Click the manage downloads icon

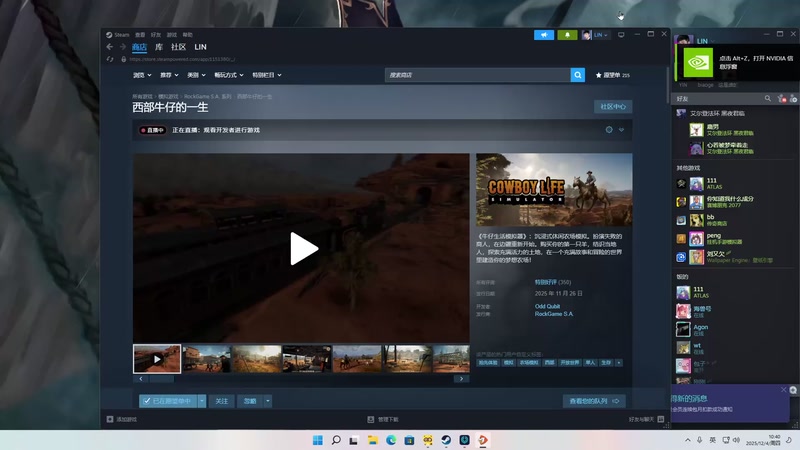[371, 419]
